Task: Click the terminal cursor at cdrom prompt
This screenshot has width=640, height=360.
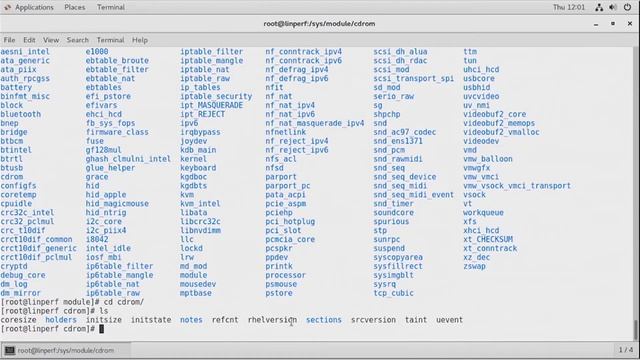Action: coord(102,329)
